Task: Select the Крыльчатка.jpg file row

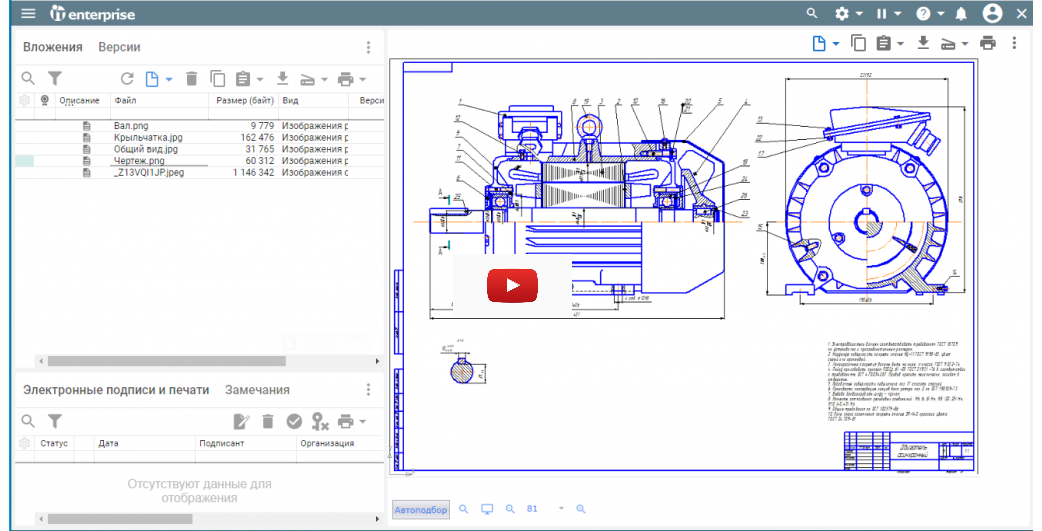Action: coord(148,137)
